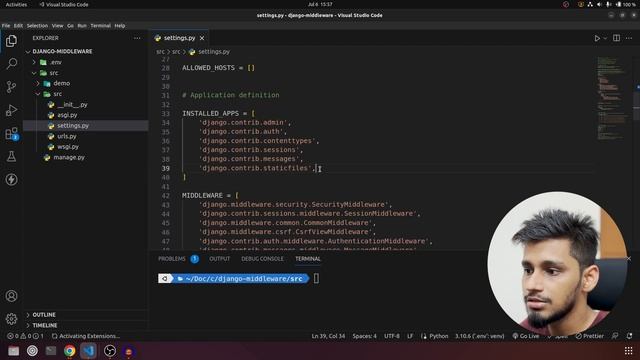The height and width of the screenshot is (360, 640).
Task: Open the Accounts icon
Action: [x=11, y=296]
